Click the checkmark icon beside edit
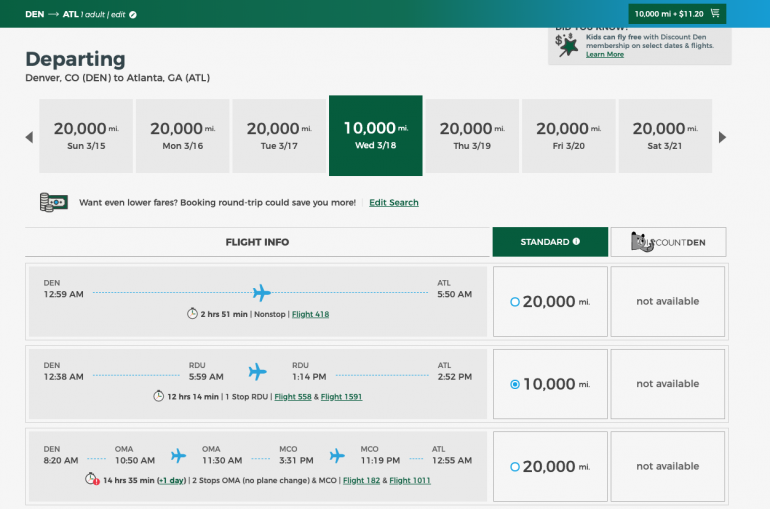Screen dimensions: 770x509 pos(134,15)
